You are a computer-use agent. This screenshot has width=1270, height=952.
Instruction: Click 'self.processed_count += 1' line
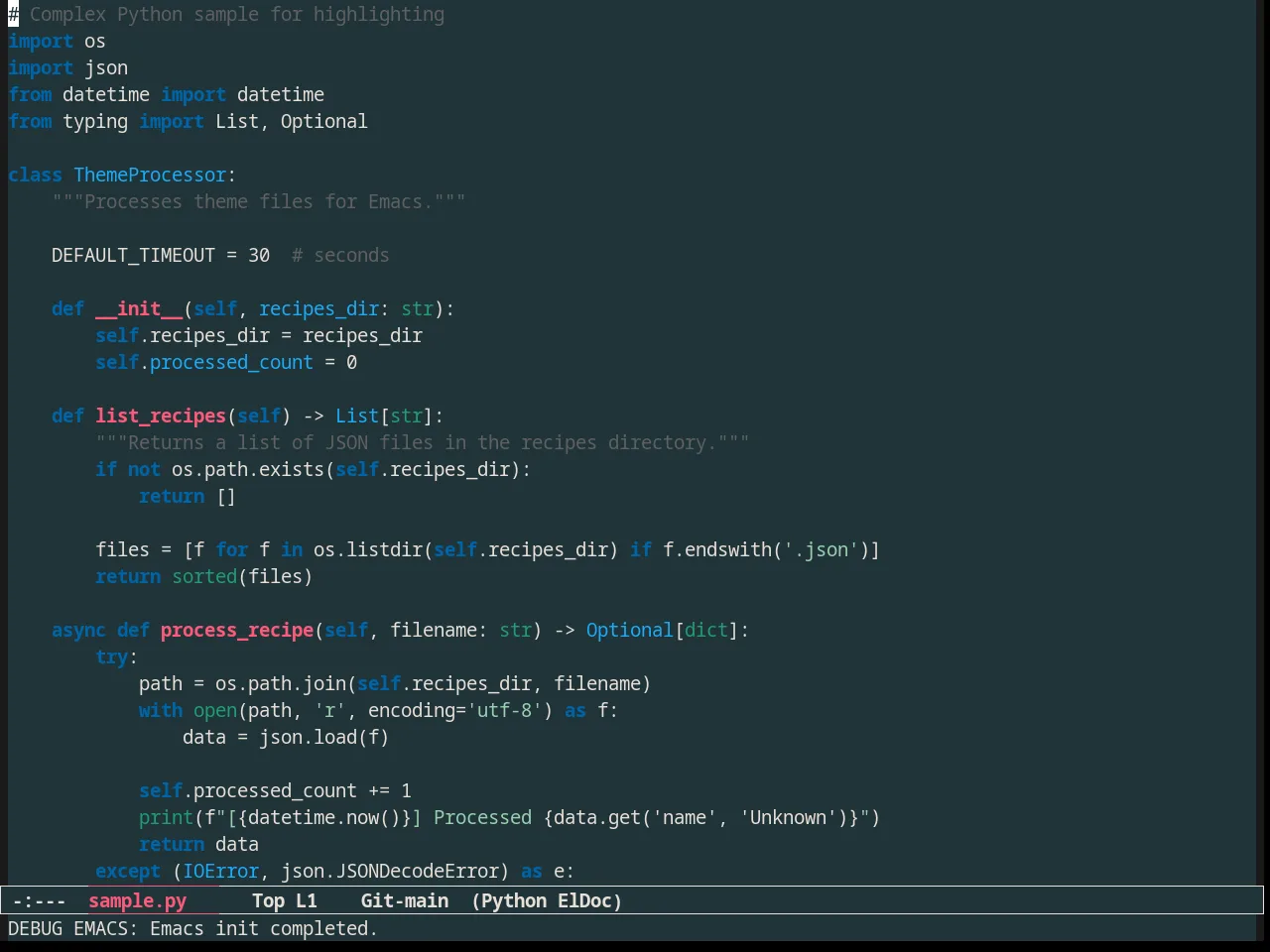pyautogui.click(x=275, y=790)
